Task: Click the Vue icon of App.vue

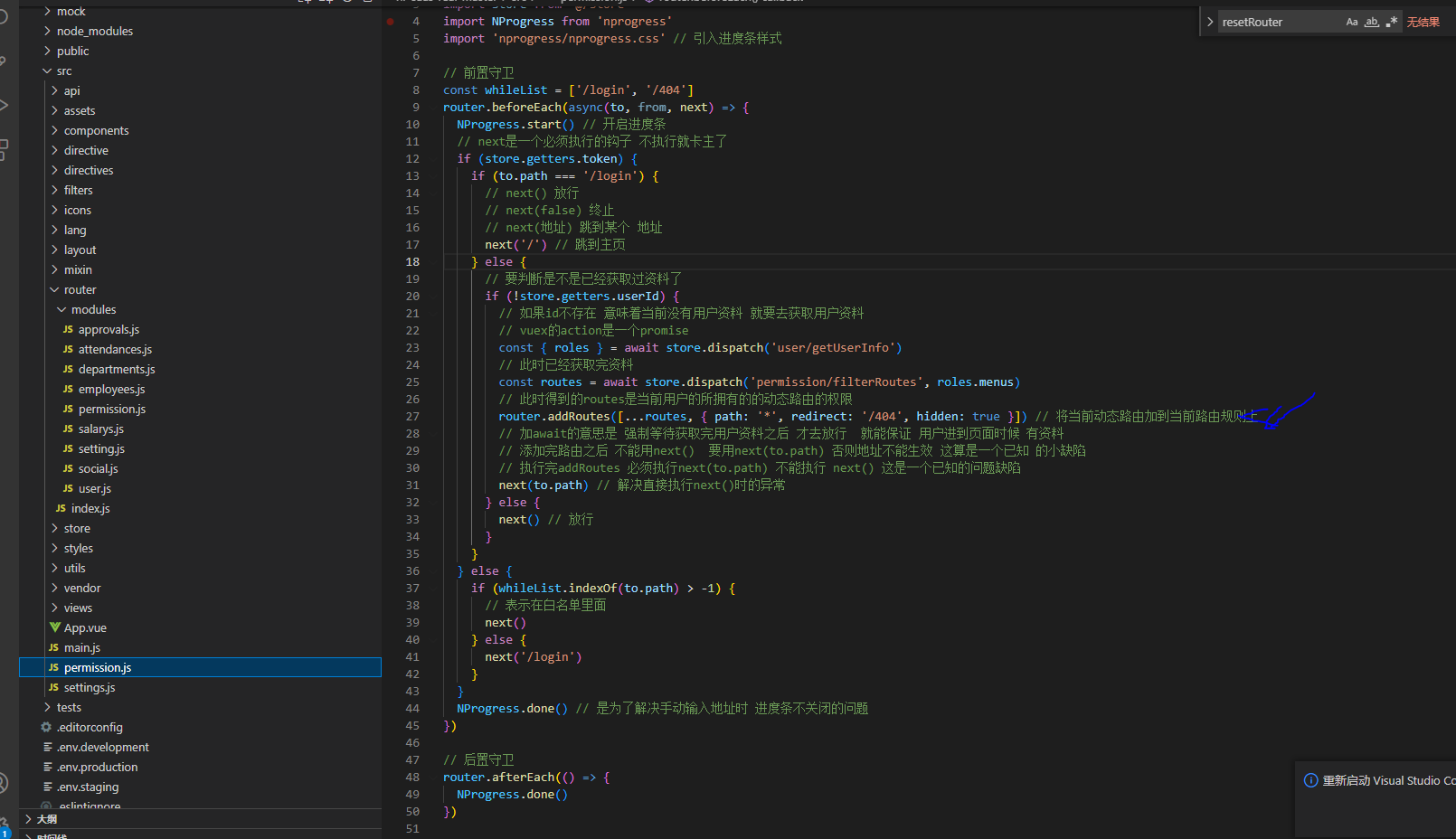Action: click(54, 627)
